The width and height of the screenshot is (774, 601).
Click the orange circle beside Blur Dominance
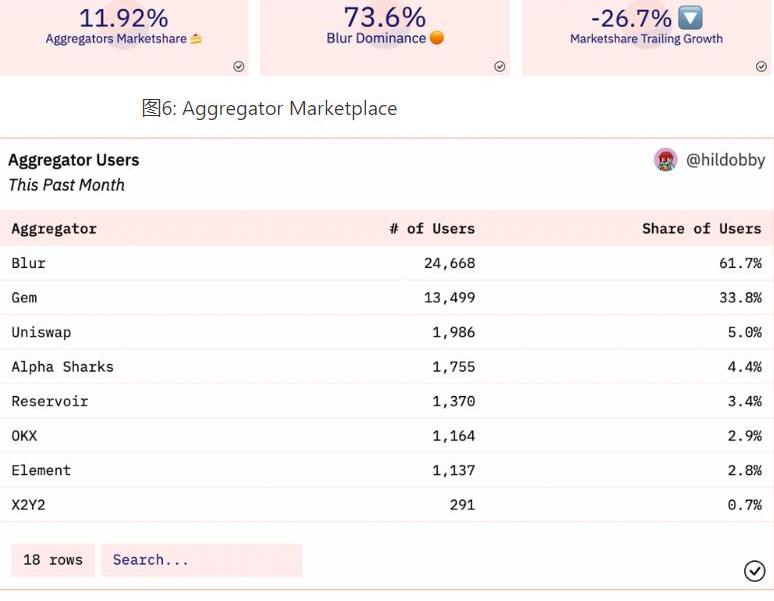[x=437, y=38]
